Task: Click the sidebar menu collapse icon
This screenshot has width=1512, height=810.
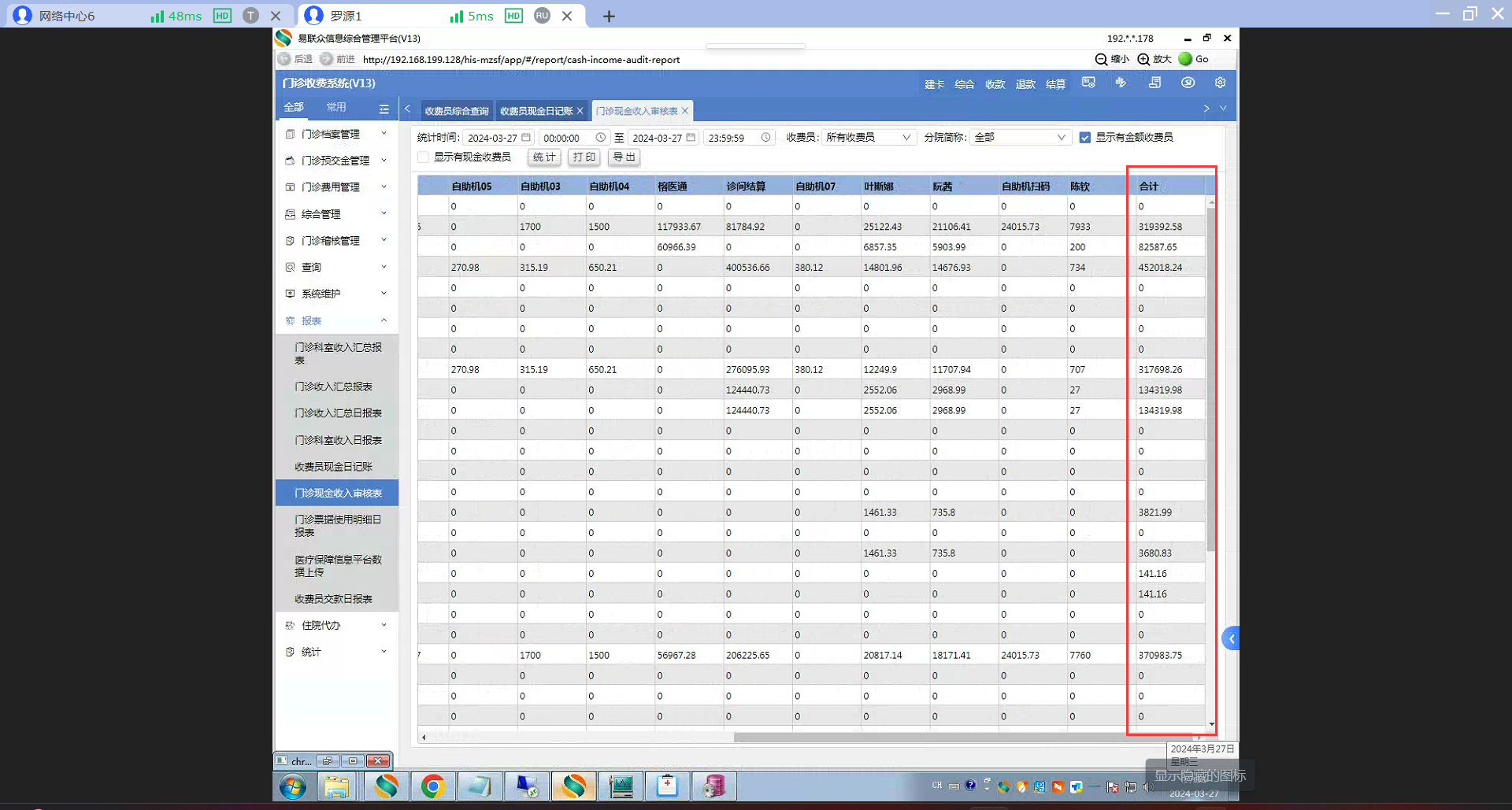Action: pos(384,109)
